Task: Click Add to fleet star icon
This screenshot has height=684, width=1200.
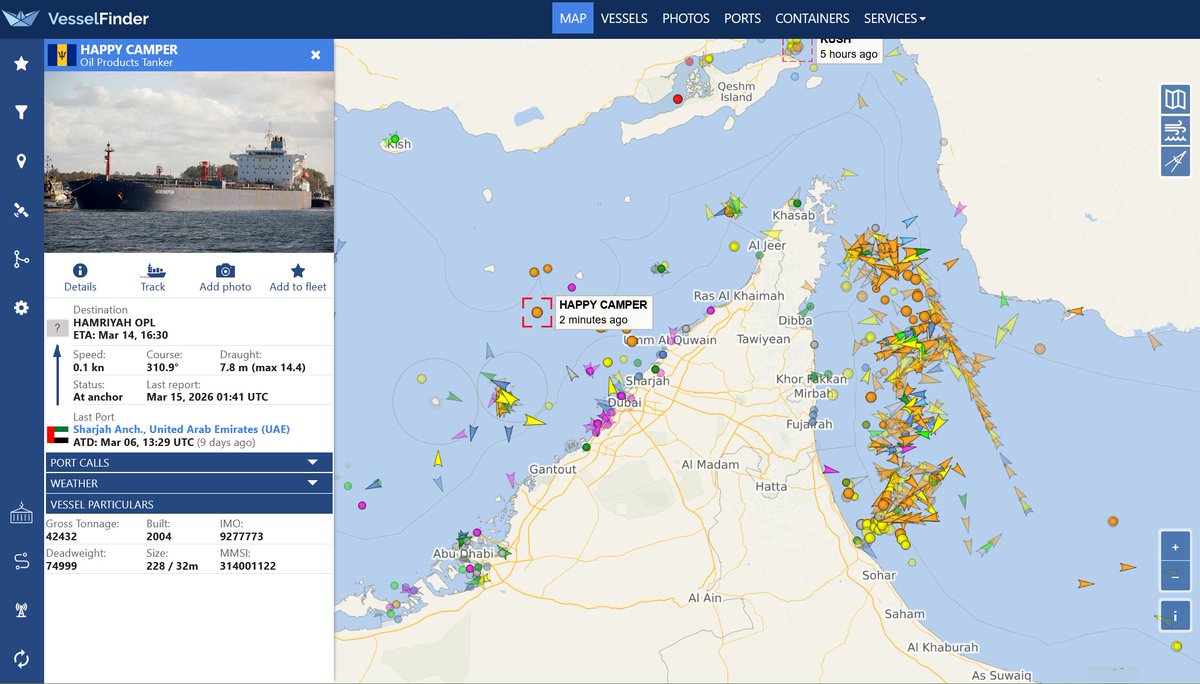Action: [298, 278]
